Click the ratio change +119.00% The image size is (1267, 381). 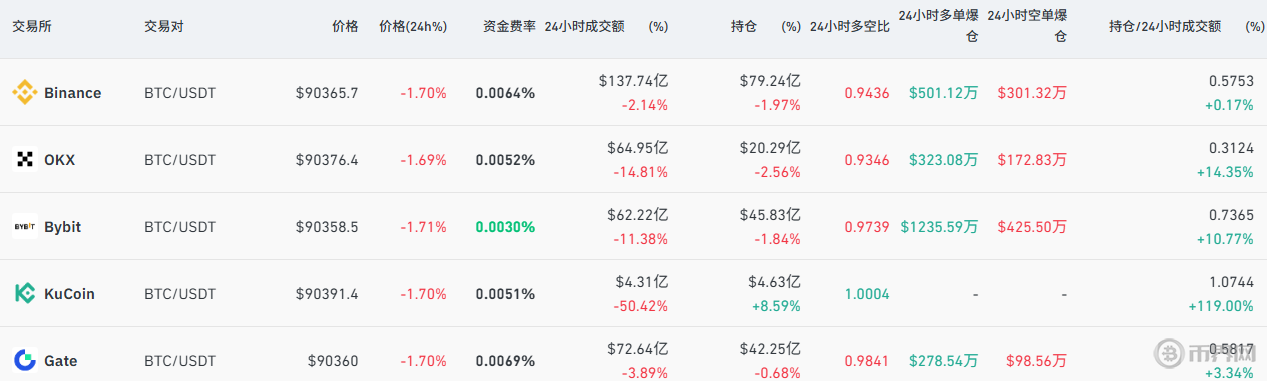point(1221,306)
